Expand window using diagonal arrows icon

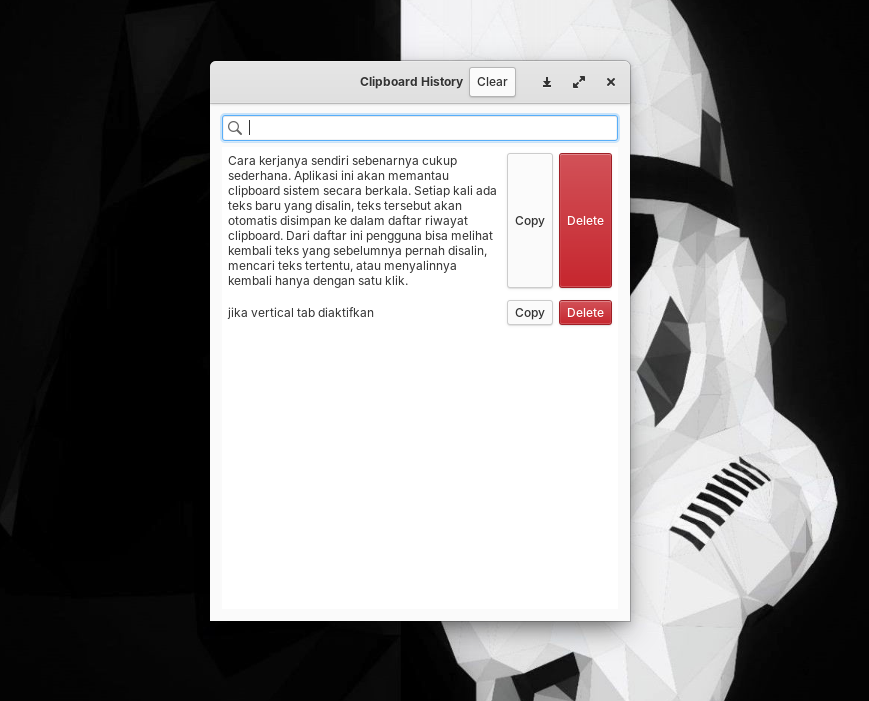[x=579, y=82]
